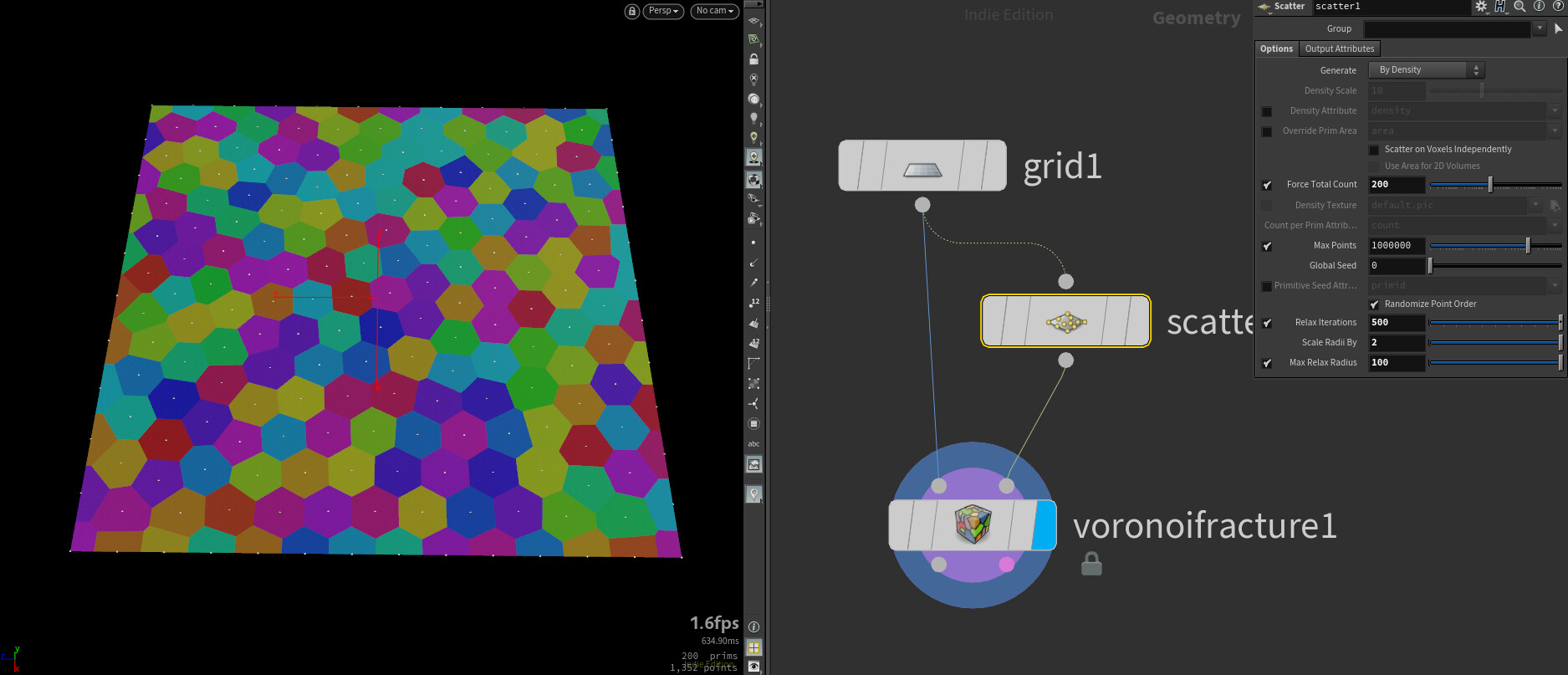The image size is (1568, 675).
Task: Expand the Count per Prim Attribute dropdown
Action: (1555, 225)
